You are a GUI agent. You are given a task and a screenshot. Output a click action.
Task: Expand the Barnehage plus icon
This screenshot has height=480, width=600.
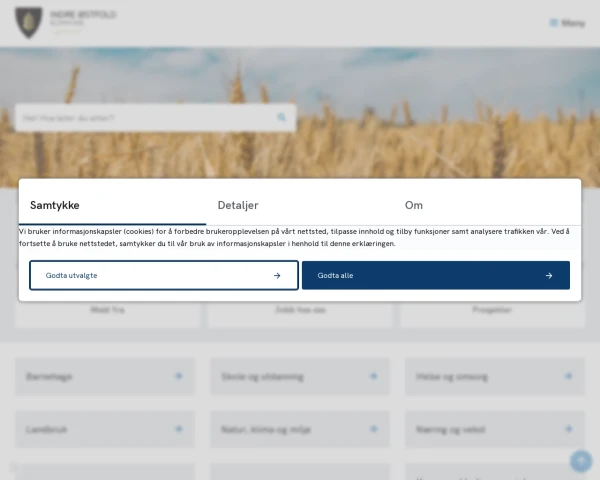pos(179,377)
